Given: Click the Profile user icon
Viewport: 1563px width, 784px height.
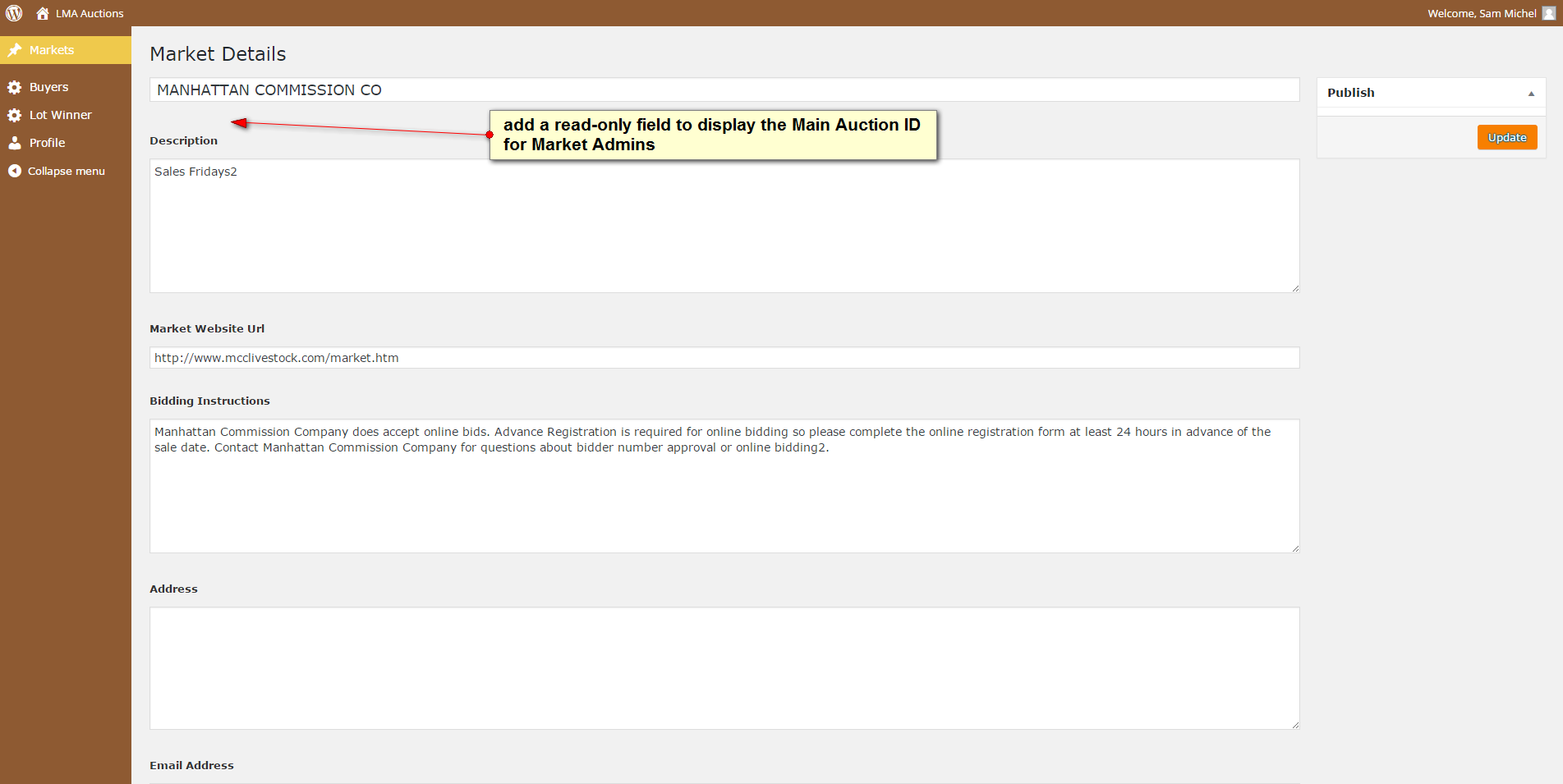Looking at the screenshot, I should pos(14,143).
